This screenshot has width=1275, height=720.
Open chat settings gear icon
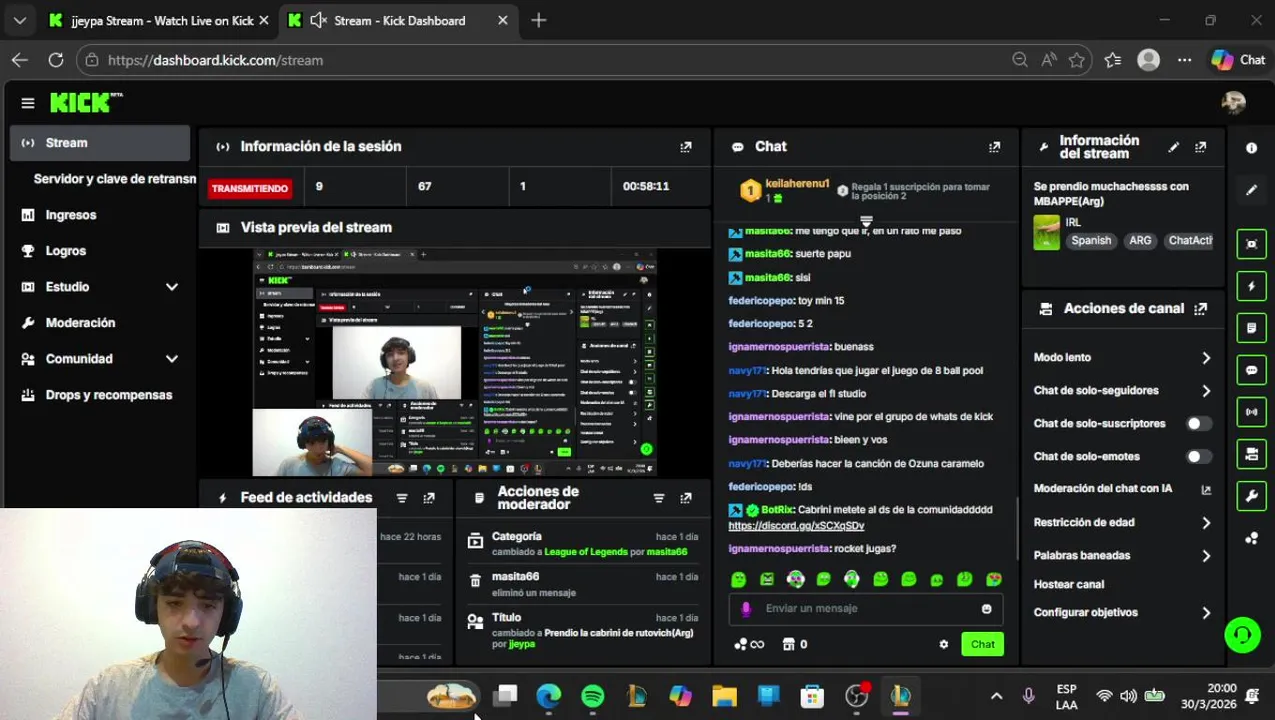(x=943, y=645)
